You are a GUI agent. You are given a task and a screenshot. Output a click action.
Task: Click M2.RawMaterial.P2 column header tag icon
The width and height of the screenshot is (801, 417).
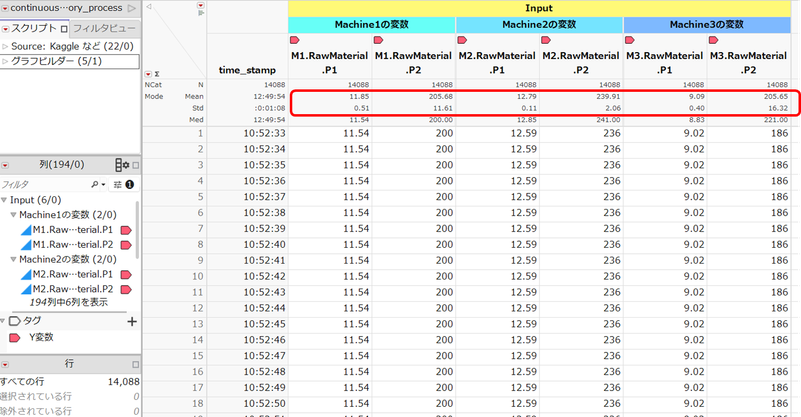click(546, 40)
